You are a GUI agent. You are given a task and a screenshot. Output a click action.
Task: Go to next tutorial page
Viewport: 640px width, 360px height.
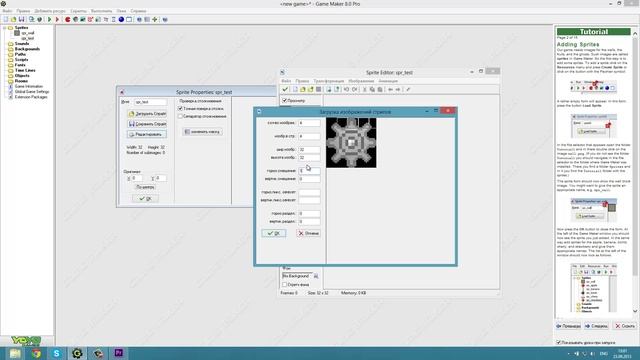click(x=596, y=326)
